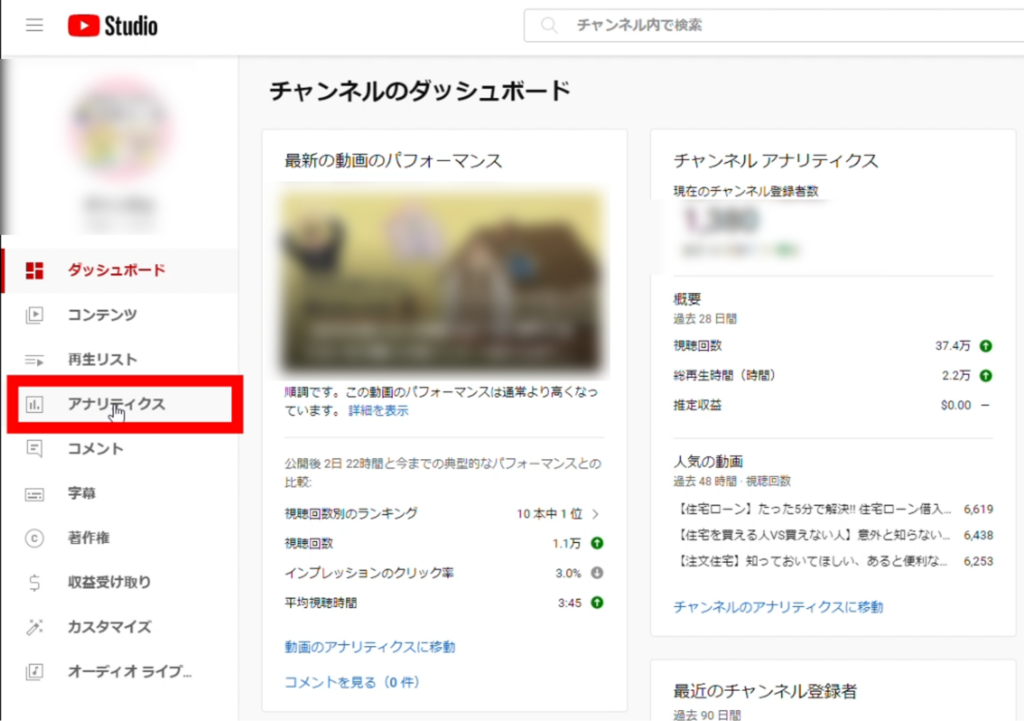Open コメントを見る（0 件）link

pyautogui.click(x=352, y=682)
